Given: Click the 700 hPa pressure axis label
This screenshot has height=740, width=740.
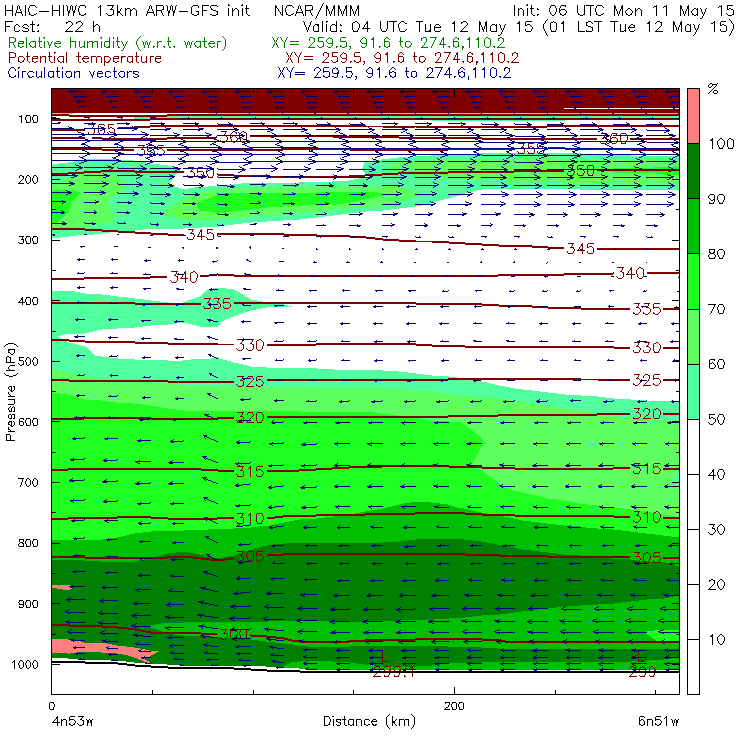Looking at the screenshot, I should coord(28,482).
